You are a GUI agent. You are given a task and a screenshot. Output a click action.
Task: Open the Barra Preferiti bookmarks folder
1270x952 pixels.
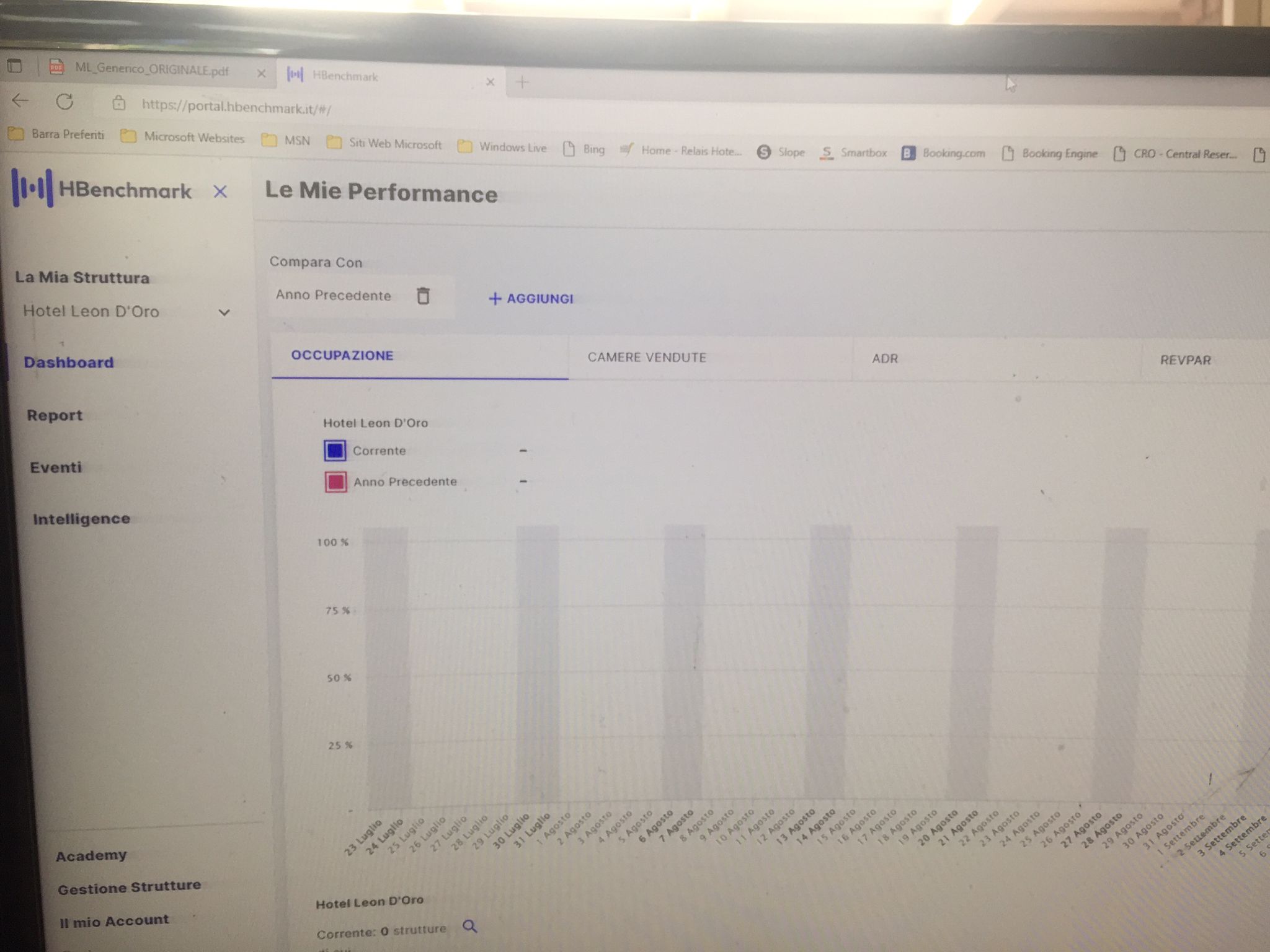[x=56, y=134]
